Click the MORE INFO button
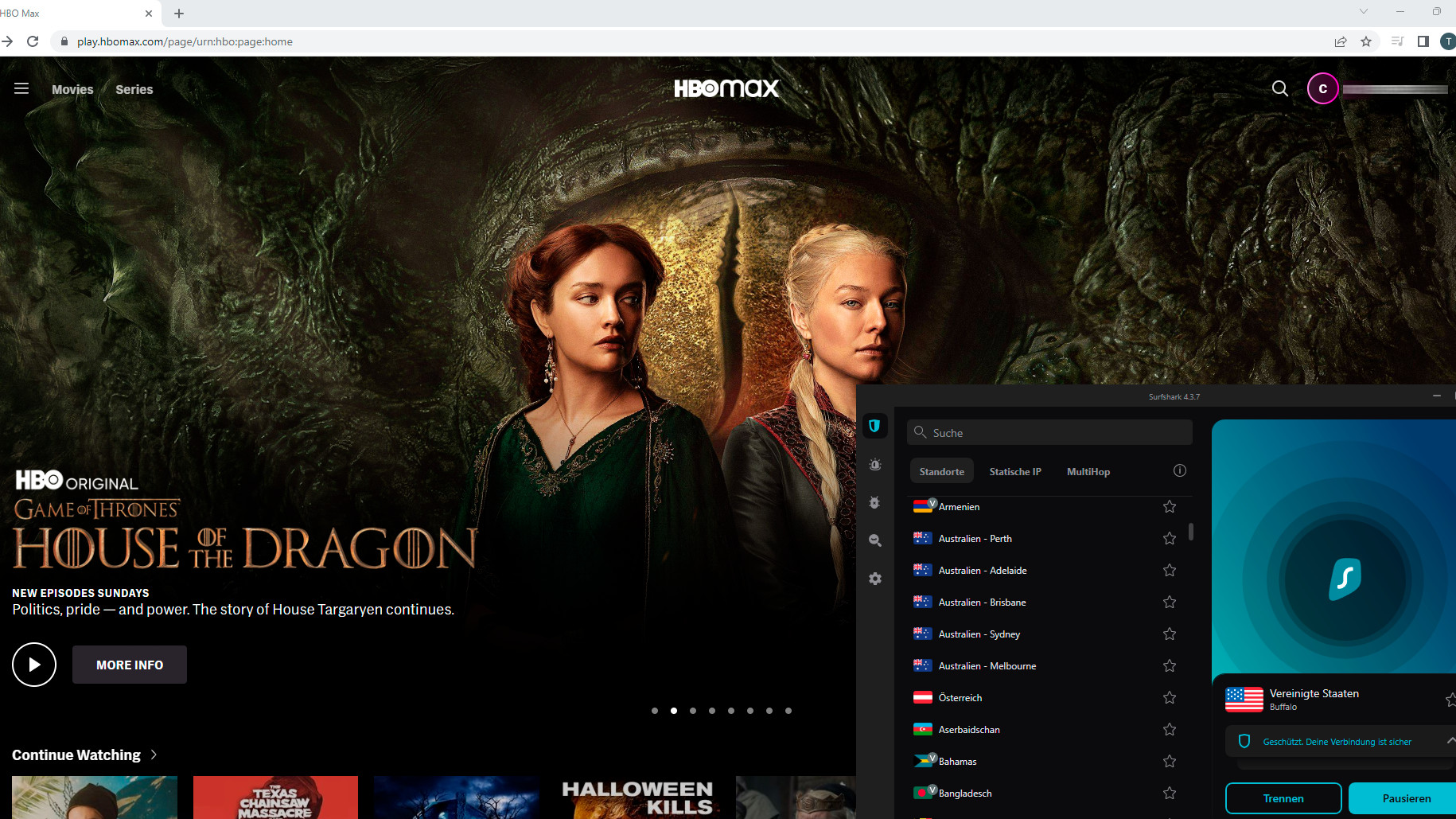 click(x=130, y=665)
